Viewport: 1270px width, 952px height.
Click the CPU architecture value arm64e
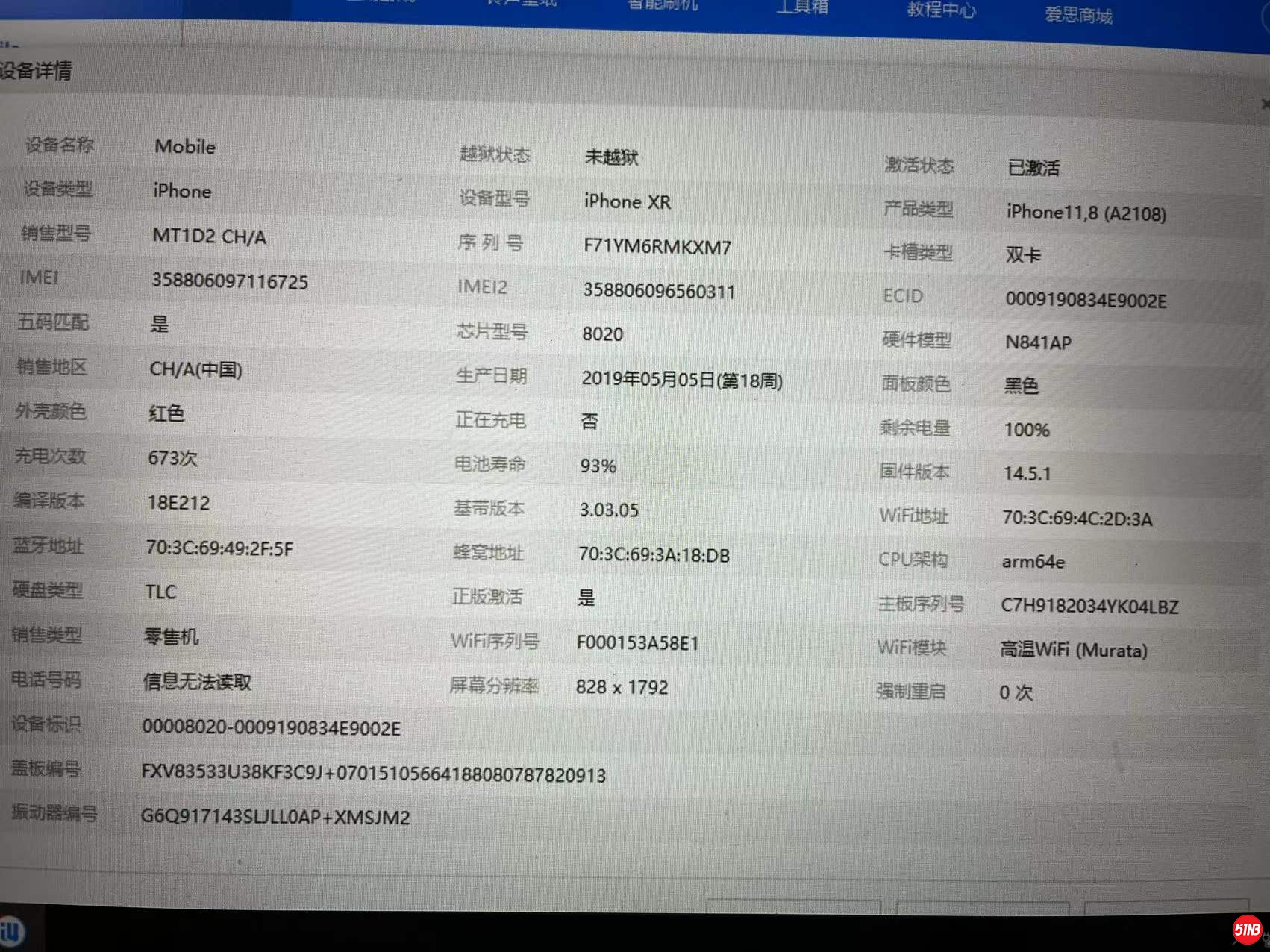[1033, 562]
